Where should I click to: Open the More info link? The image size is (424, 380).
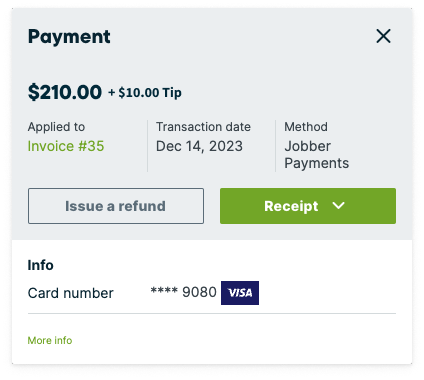point(50,340)
